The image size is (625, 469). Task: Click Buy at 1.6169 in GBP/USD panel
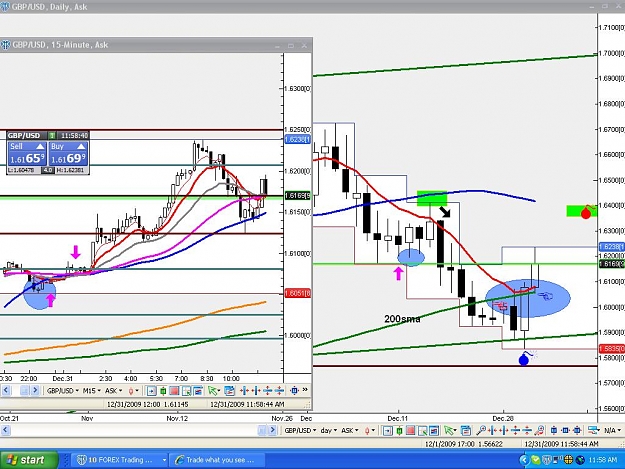(68, 153)
